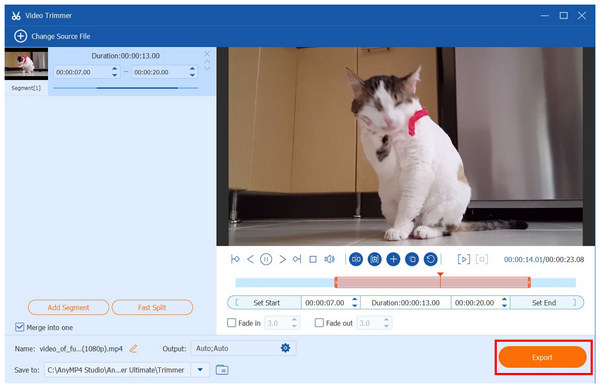Click the Change Source File plus icon
600x388 pixels.
coord(20,36)
